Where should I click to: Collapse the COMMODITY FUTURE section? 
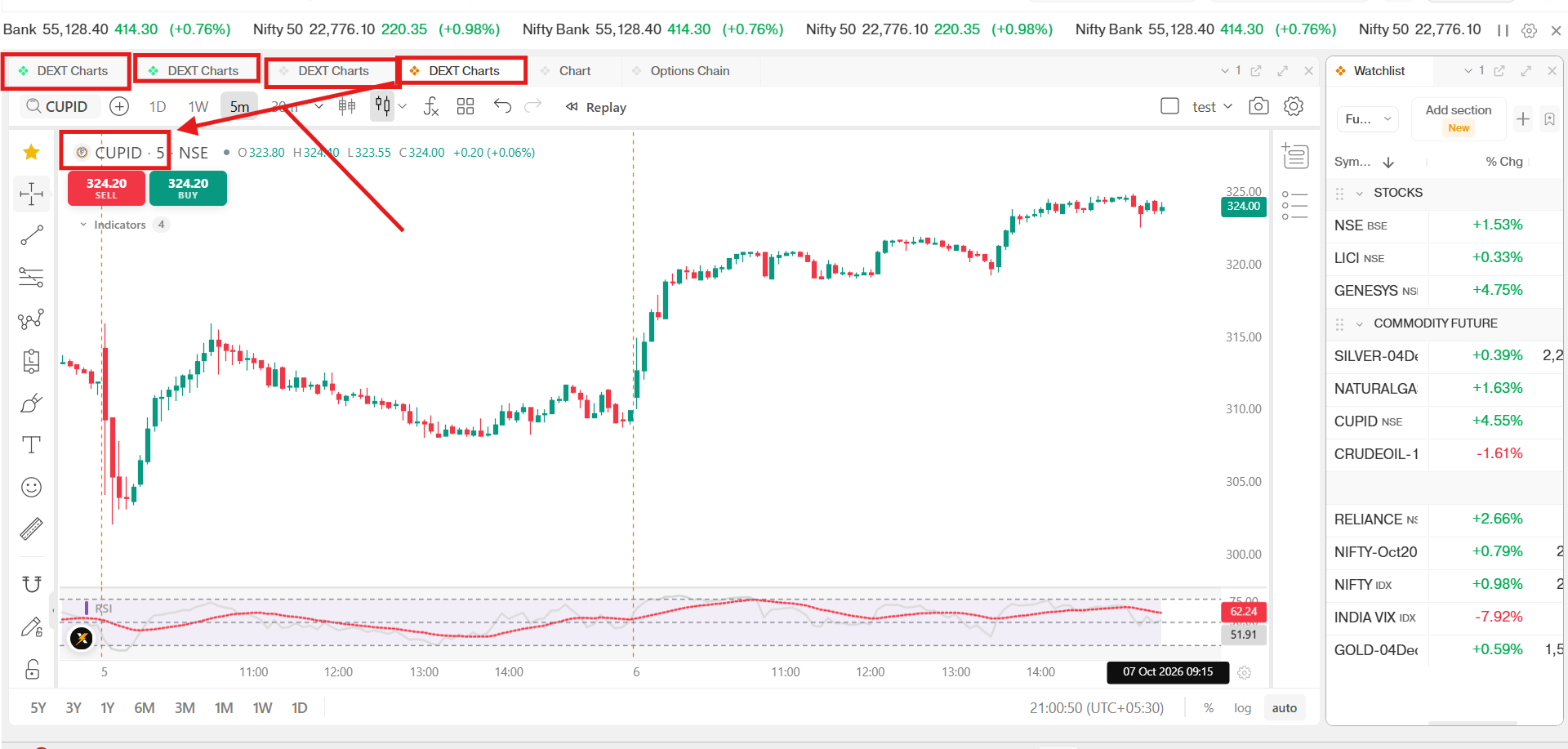point(1360,324)
